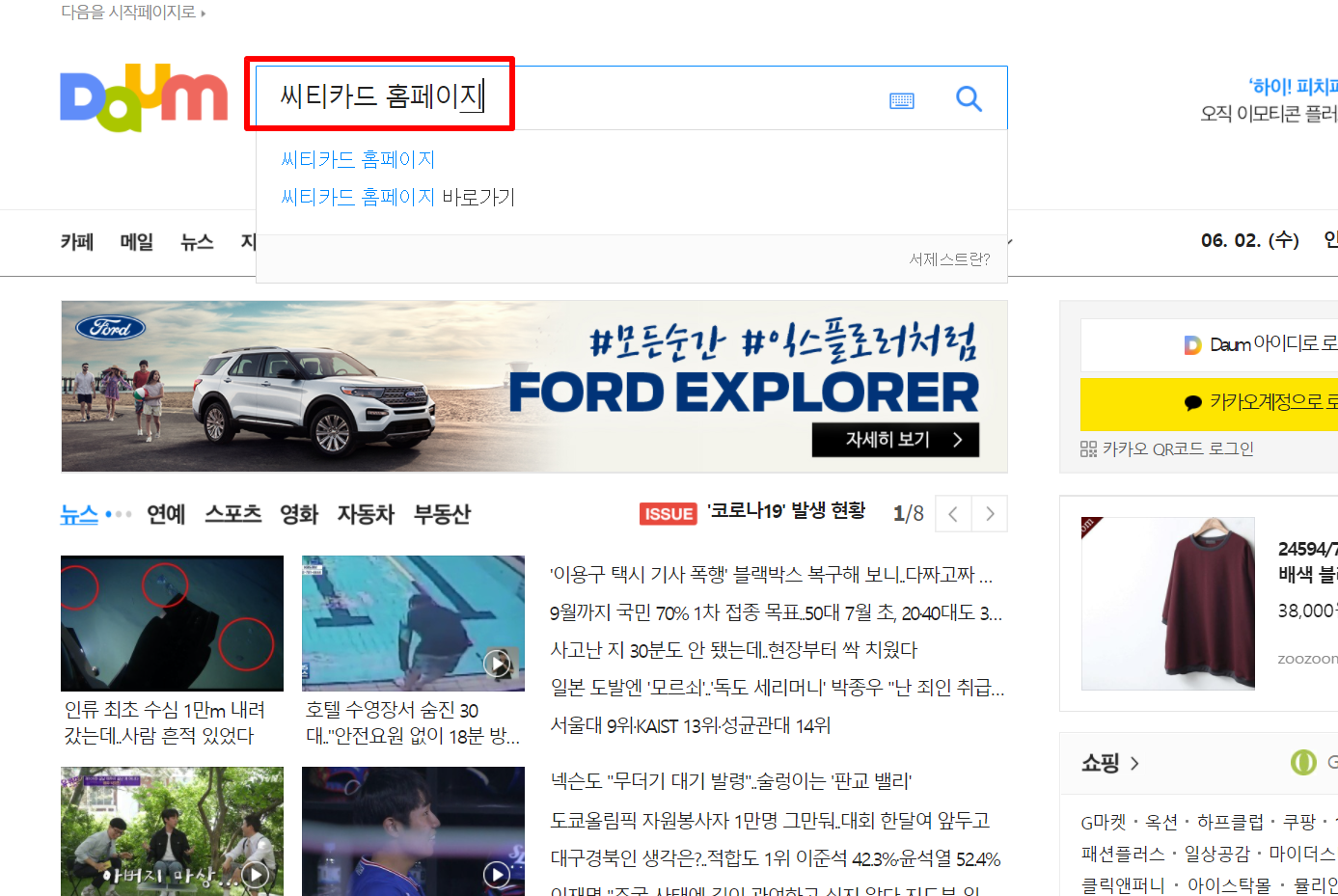Click the G마켓 shopping link

1104,823
